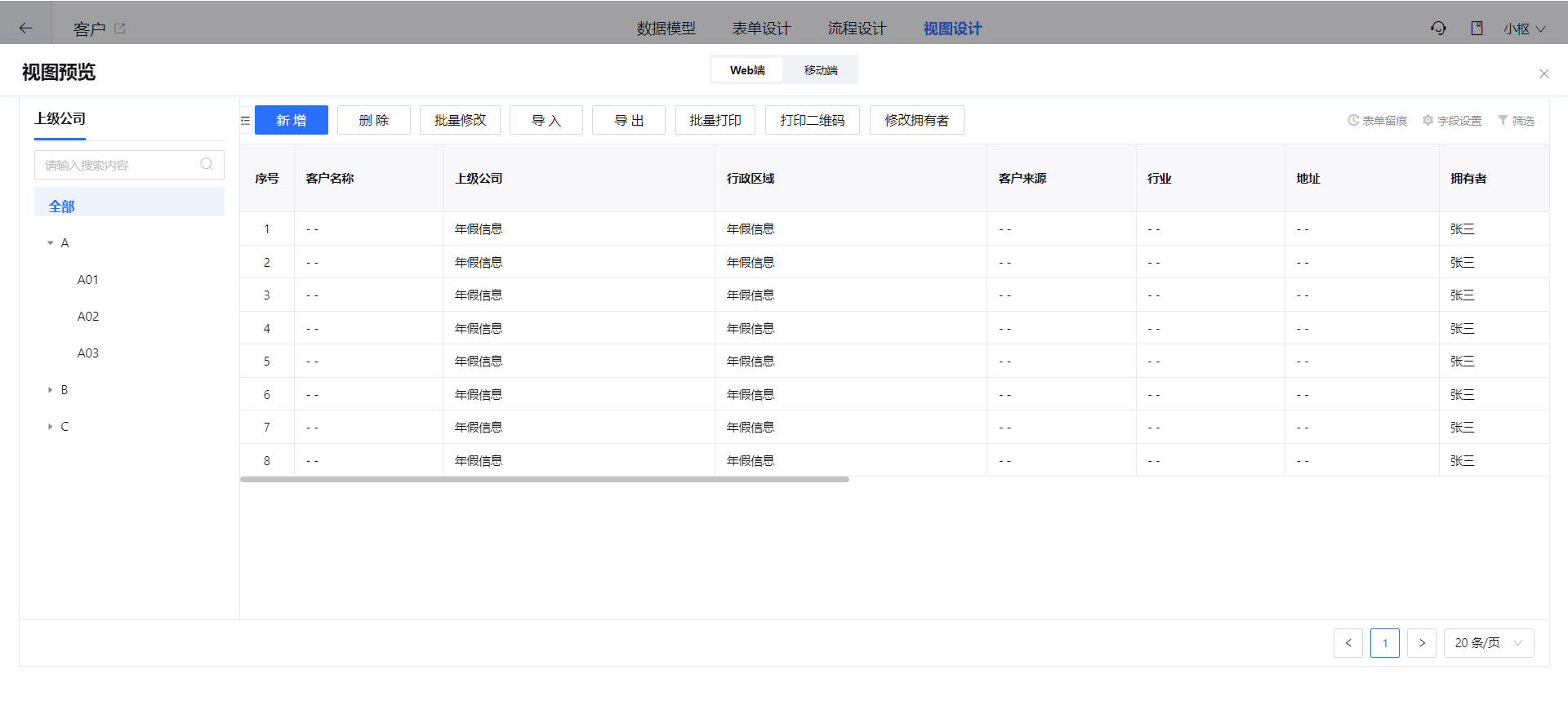Switch to 数据模型 tab

click(666, 29)
